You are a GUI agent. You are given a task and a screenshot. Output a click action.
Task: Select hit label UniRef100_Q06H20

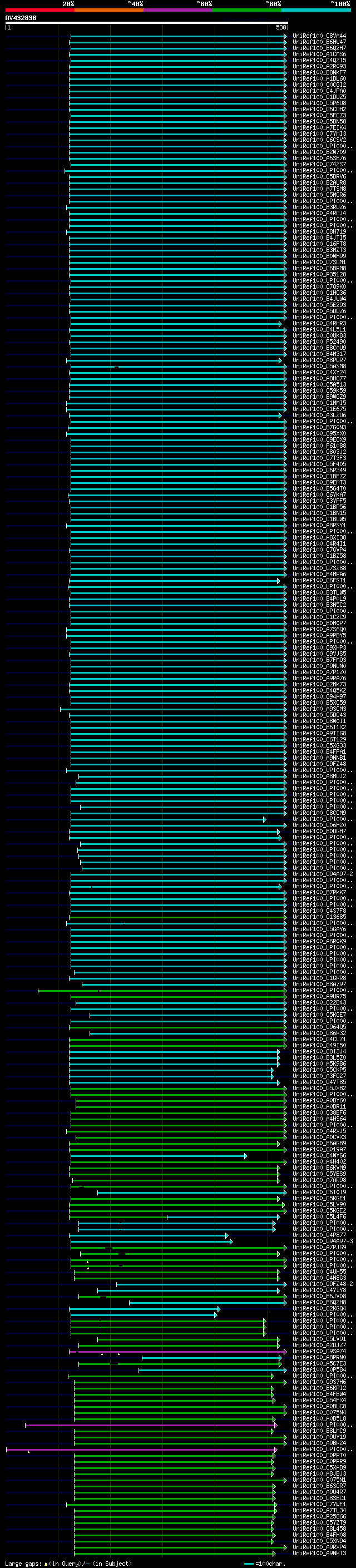[319, 825]
